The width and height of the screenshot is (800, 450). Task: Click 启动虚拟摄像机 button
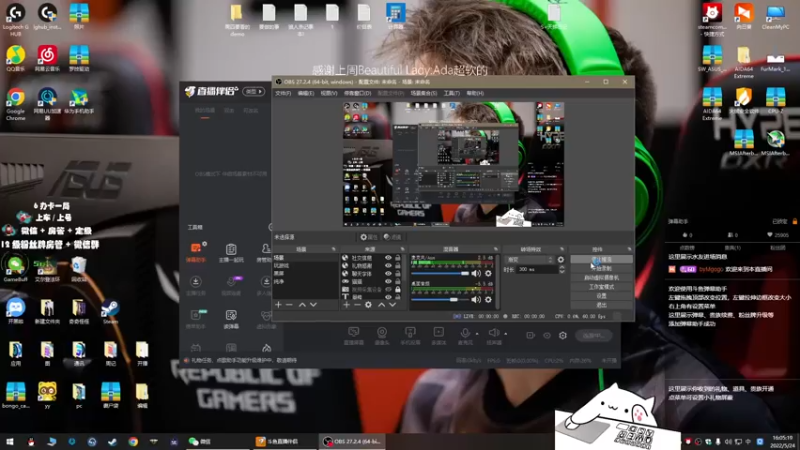[602, 278]
